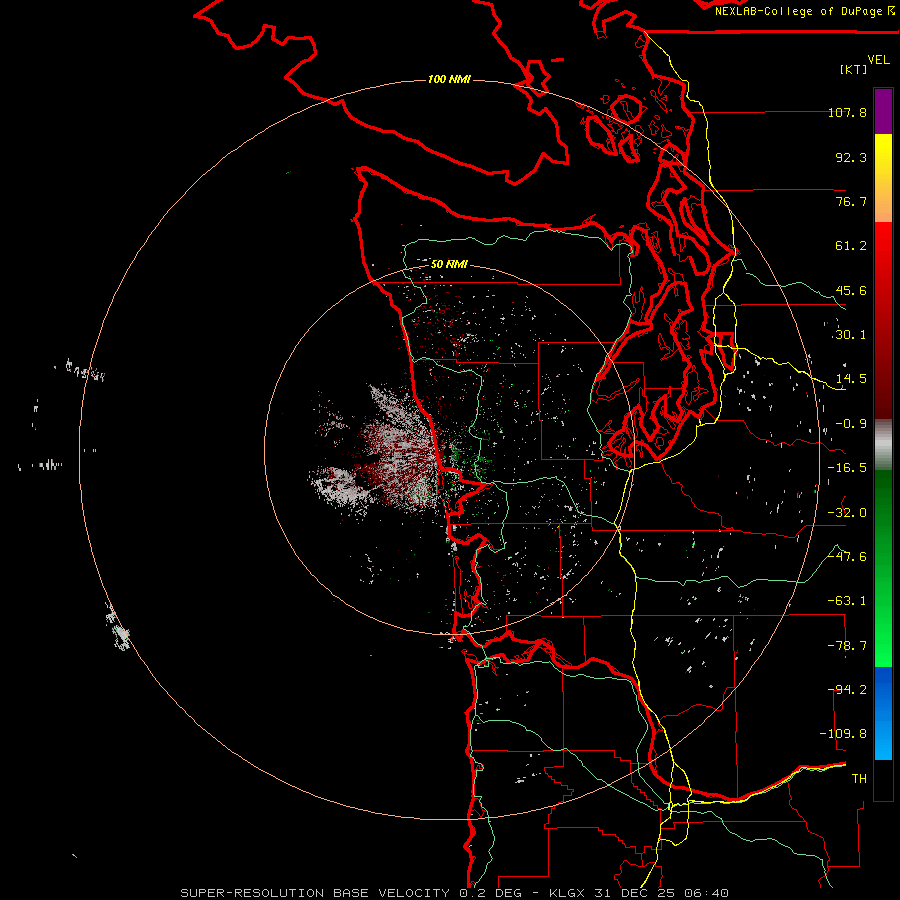Select the 92.3 legend value
The width and height of the screenshot is (900, 900).
click(x=851, y=157)
